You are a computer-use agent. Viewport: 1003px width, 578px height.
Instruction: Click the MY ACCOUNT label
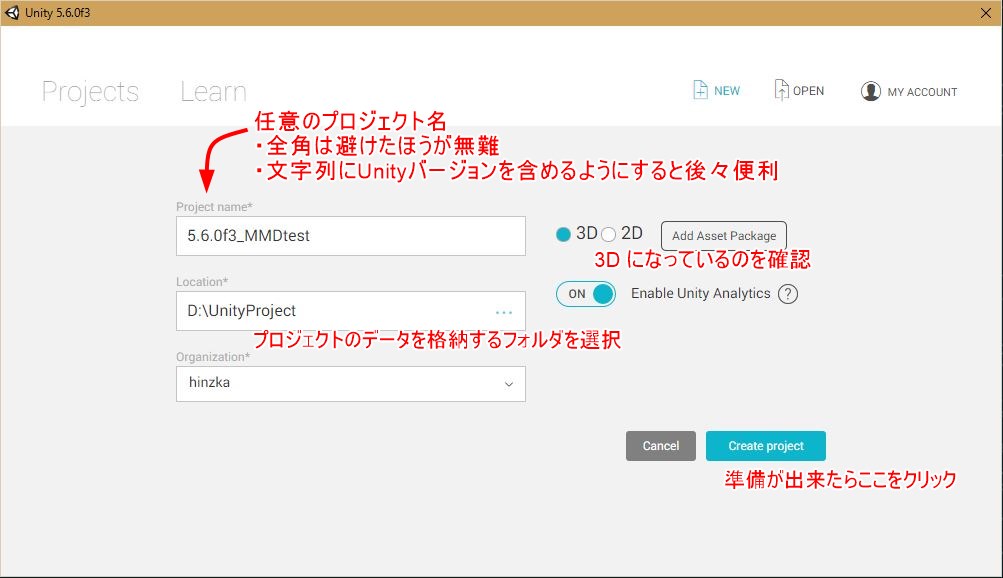[x=922, y=92]
